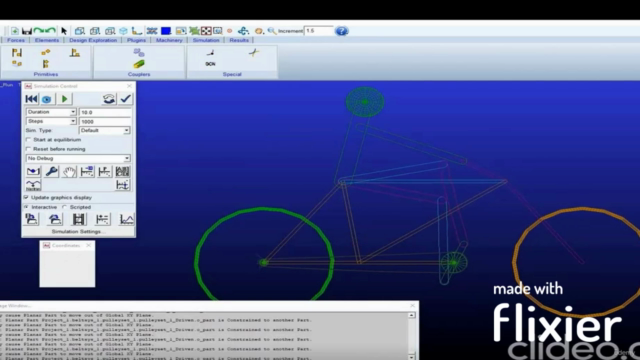Click the steps value field 1000
The height and width of the screenshot is (360, 640).
(x=105, y=121)
